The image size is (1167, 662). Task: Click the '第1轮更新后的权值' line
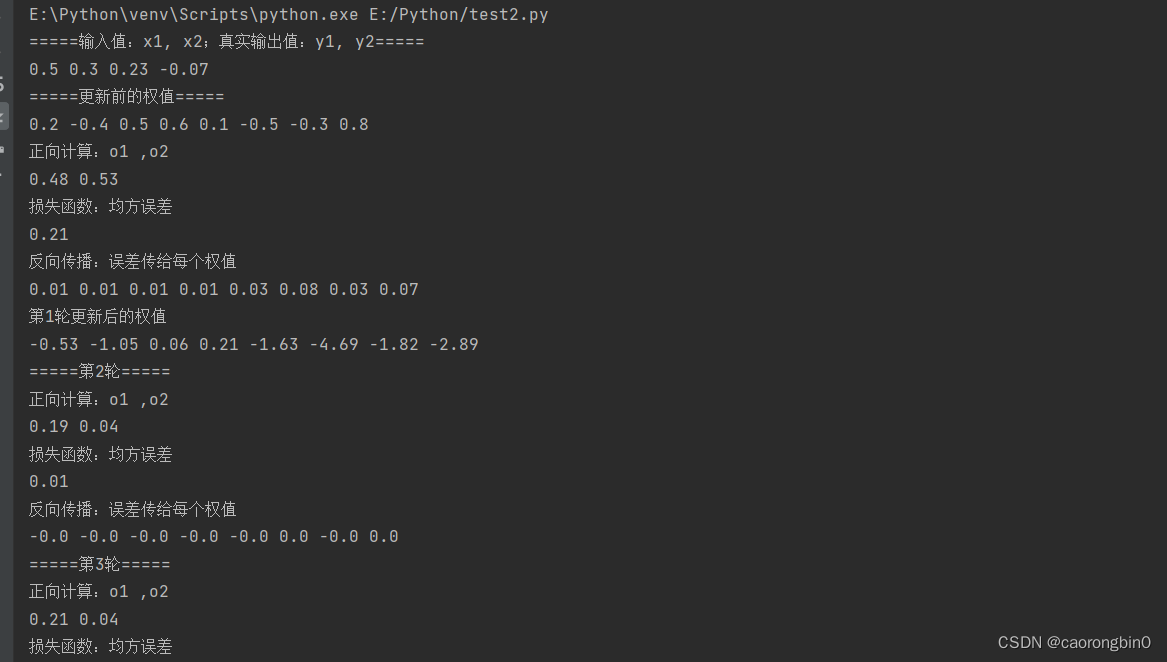pyautogui.click(x=97, y=316)
